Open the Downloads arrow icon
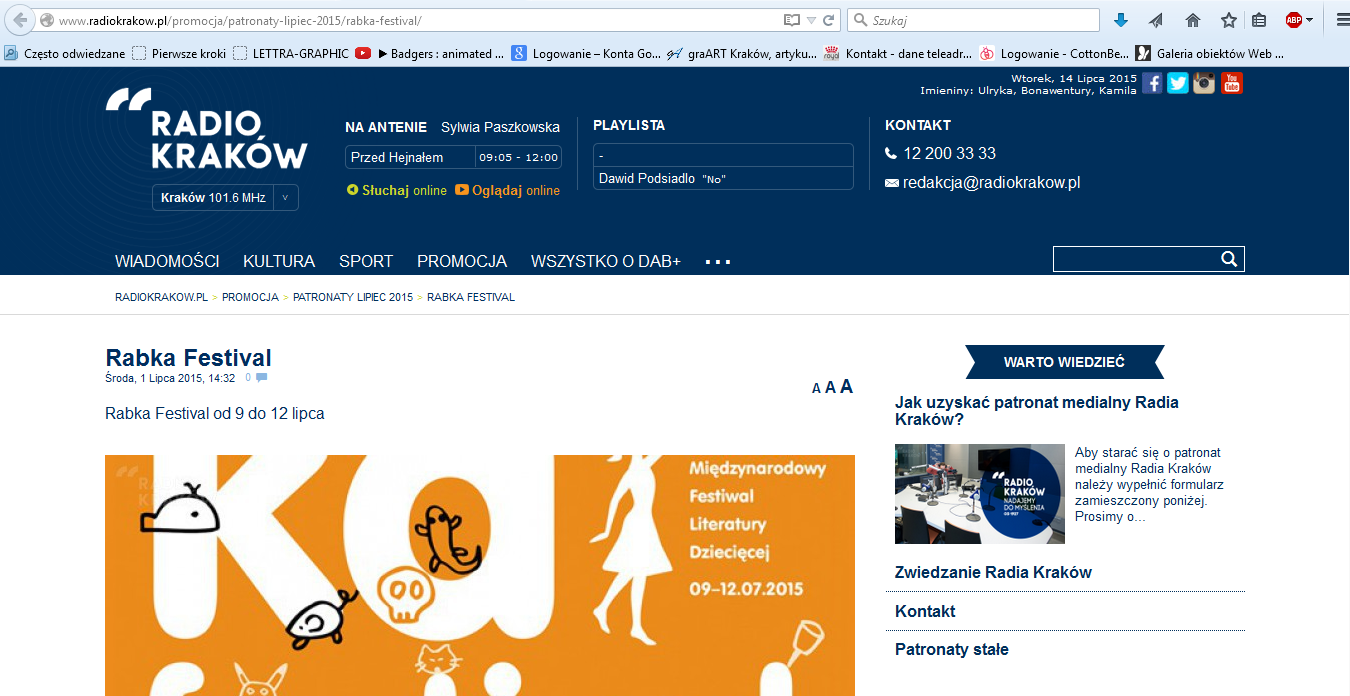Screen dimensions: 1350x696 [x=1121, y=20]
